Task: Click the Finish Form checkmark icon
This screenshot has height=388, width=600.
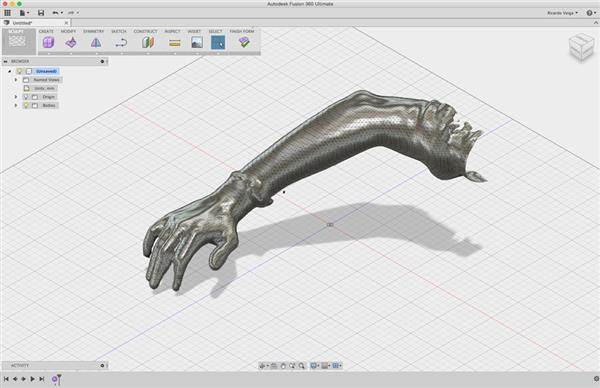Action: [x=244, y=42]
